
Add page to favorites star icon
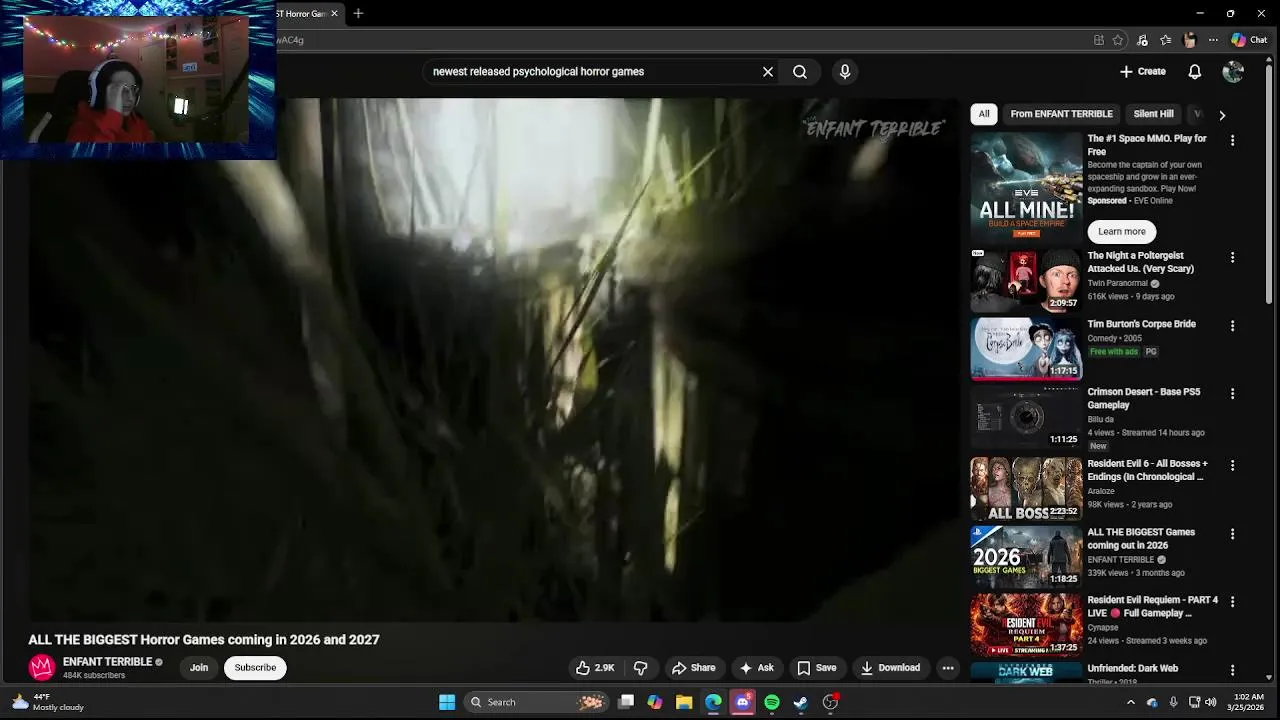[x=1118, y=40]
